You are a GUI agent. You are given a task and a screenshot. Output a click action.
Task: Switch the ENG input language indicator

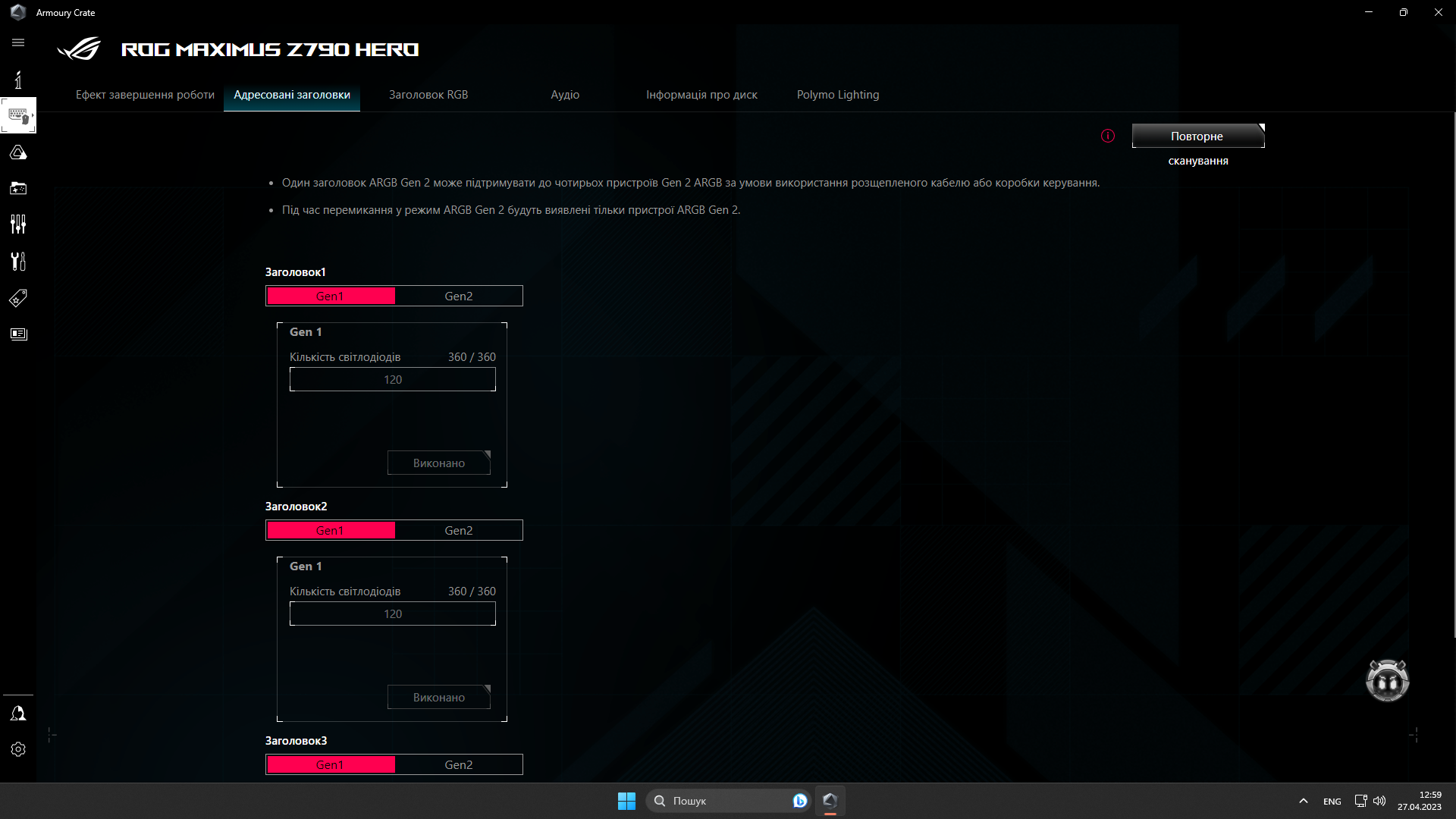(1332, 802)
